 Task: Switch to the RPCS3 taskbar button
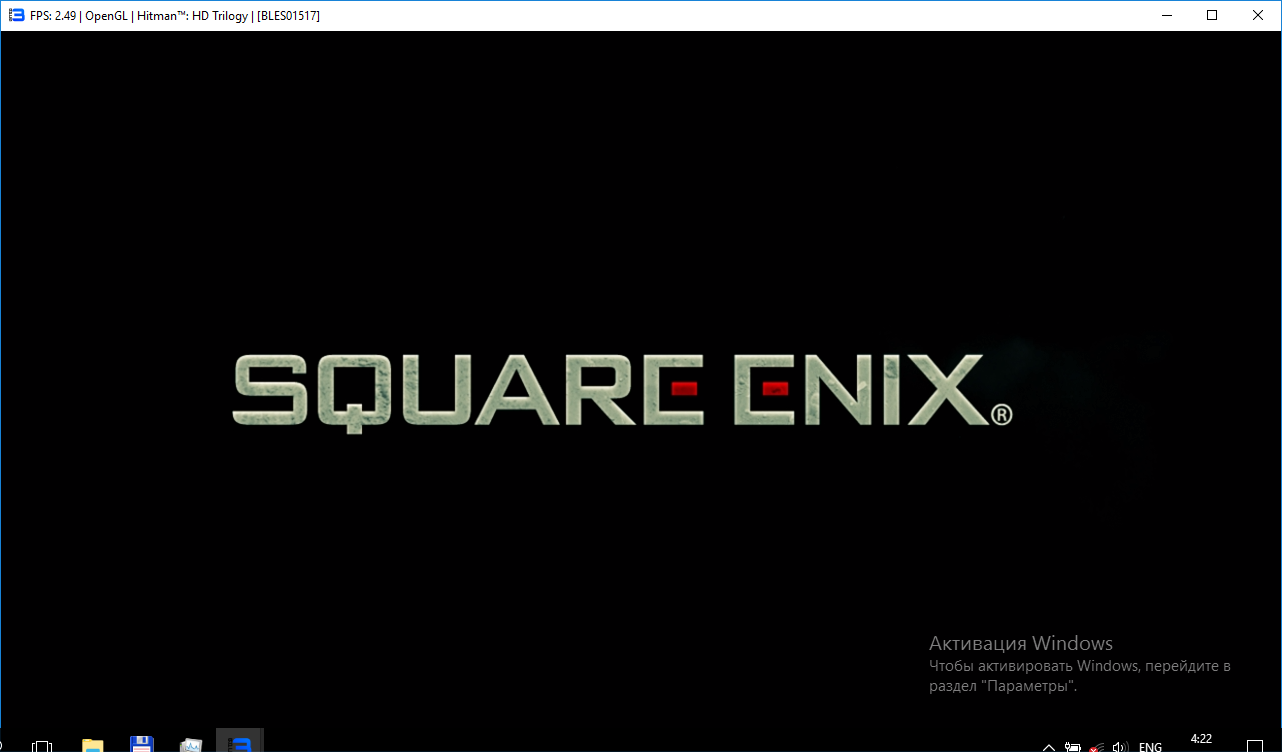click(239, 743)
